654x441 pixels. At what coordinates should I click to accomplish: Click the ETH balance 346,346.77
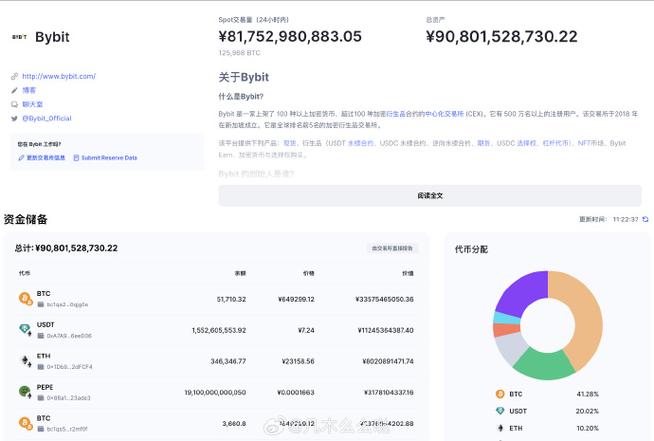pos(228,361)
